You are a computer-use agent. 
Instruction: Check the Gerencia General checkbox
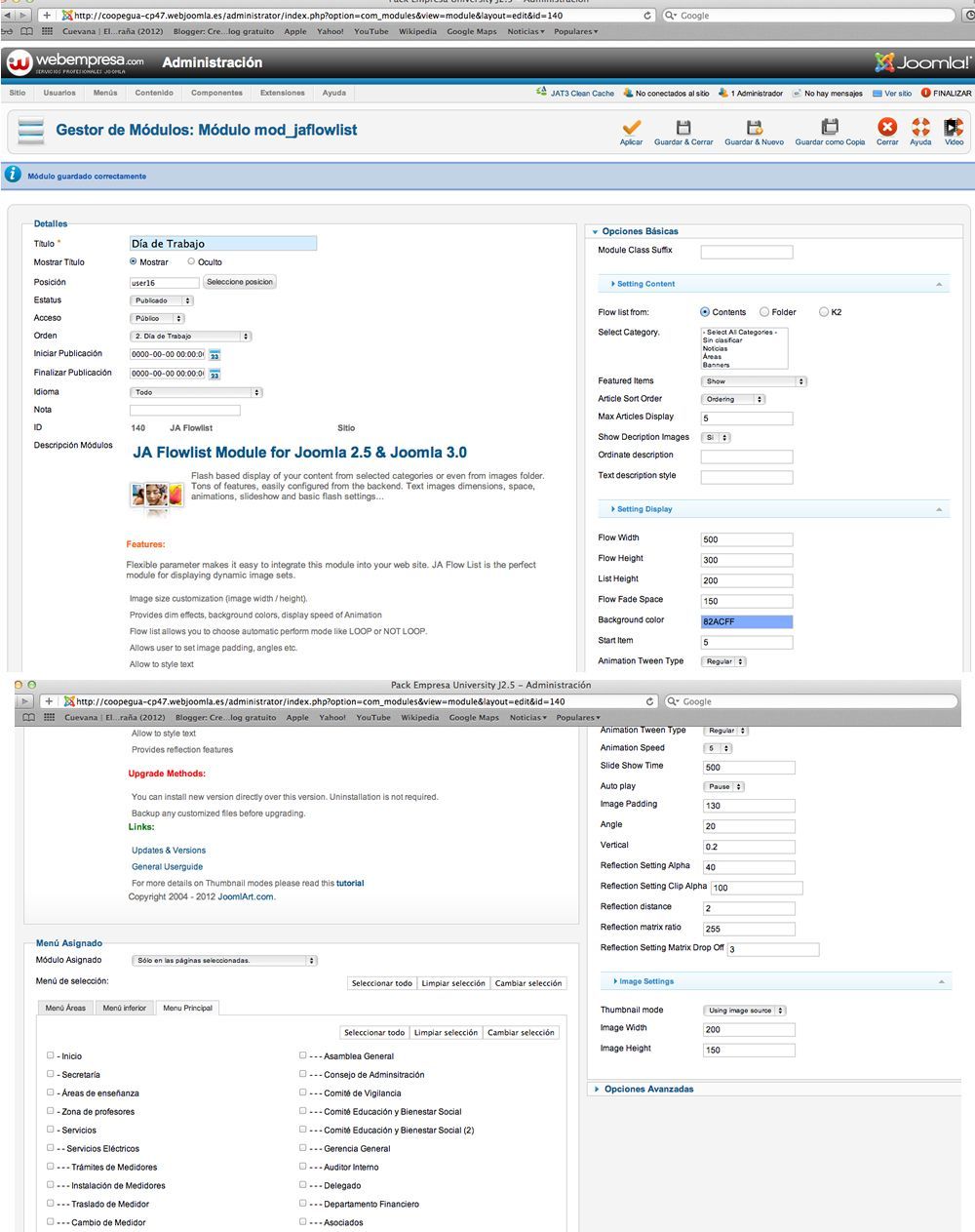[303, 1148]
